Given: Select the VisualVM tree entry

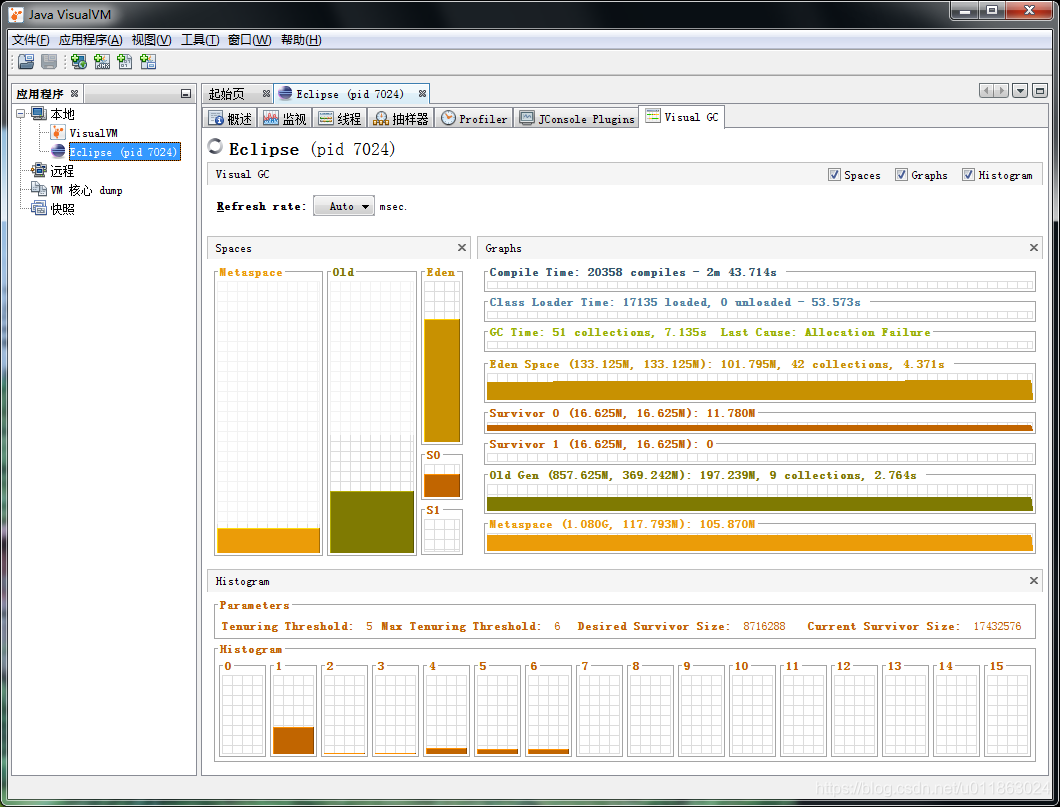Looking at the screenshot, I should 93,133.
